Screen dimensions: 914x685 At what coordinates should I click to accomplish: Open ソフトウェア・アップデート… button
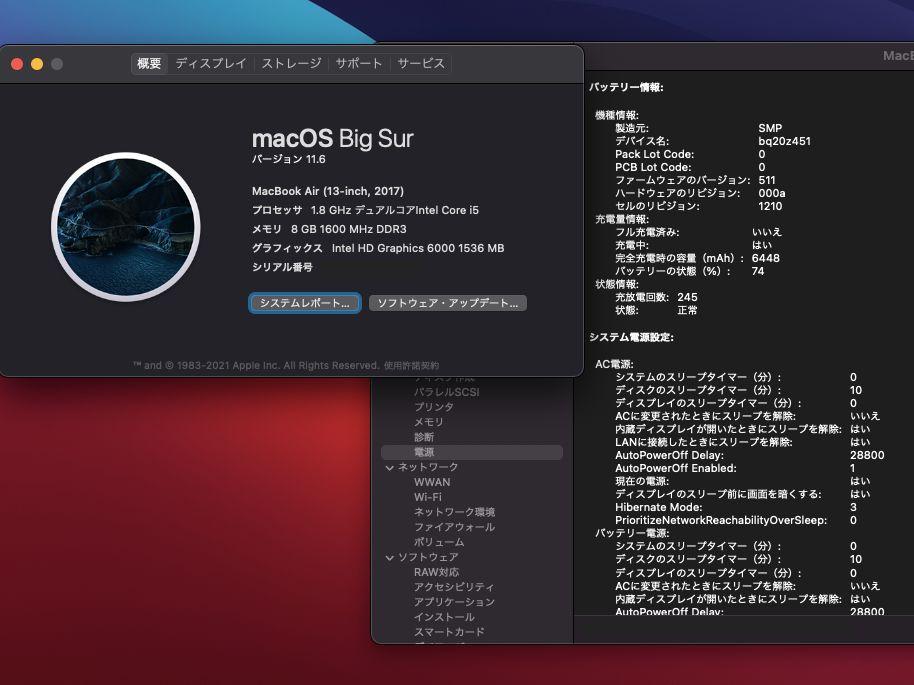tap(448, 303)
